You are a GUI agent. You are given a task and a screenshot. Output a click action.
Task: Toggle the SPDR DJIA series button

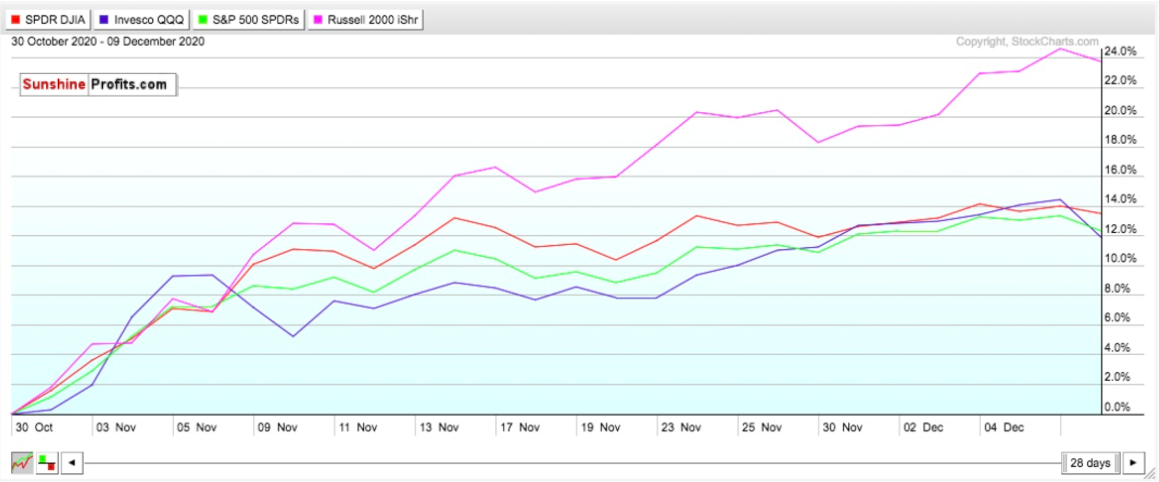[x=47, y=20]
